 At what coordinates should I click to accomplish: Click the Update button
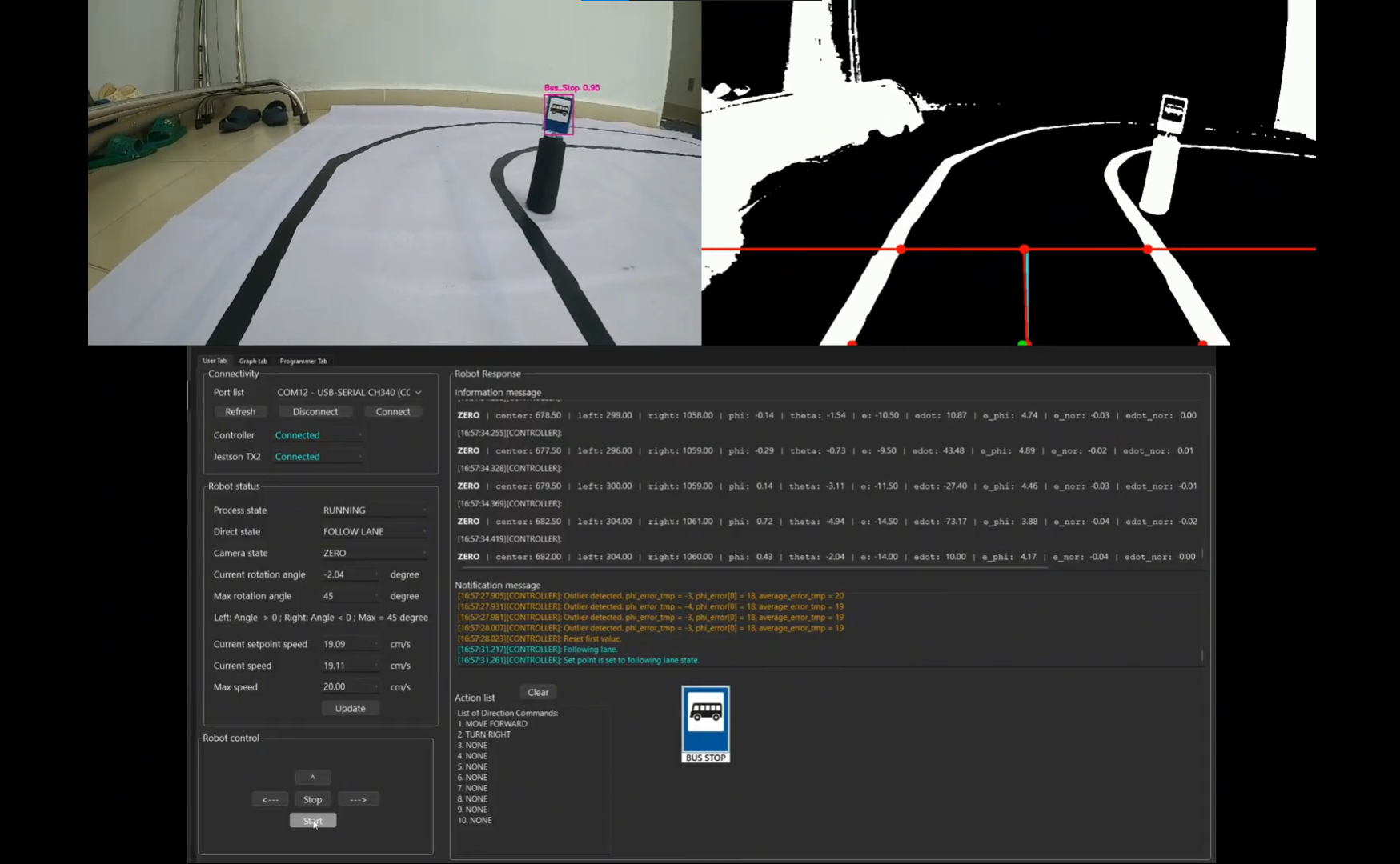pyautogui.click(x=350, y=709)
